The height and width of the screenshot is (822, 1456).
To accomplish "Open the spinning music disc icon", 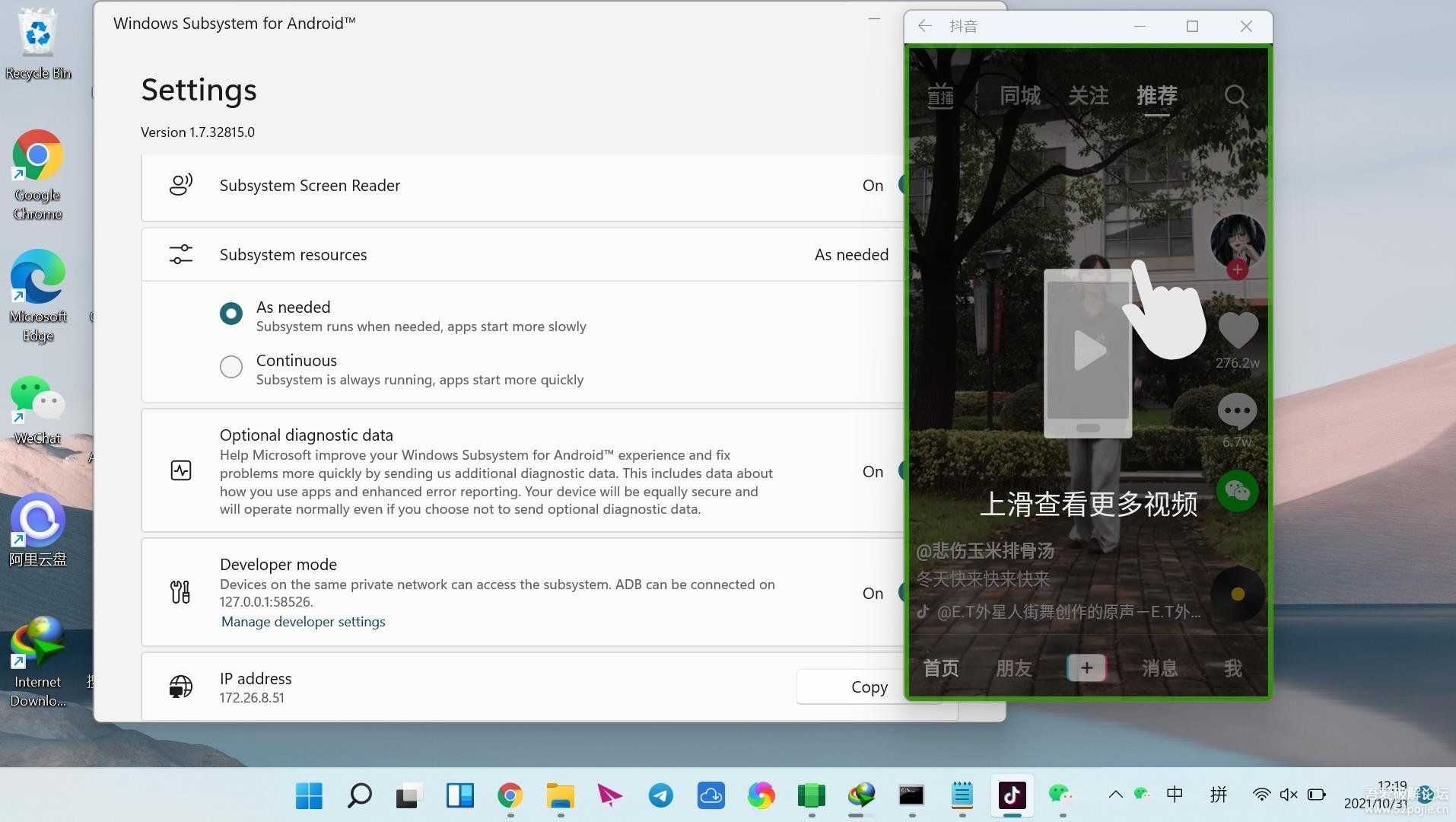I will click(x=1237, y=594).
